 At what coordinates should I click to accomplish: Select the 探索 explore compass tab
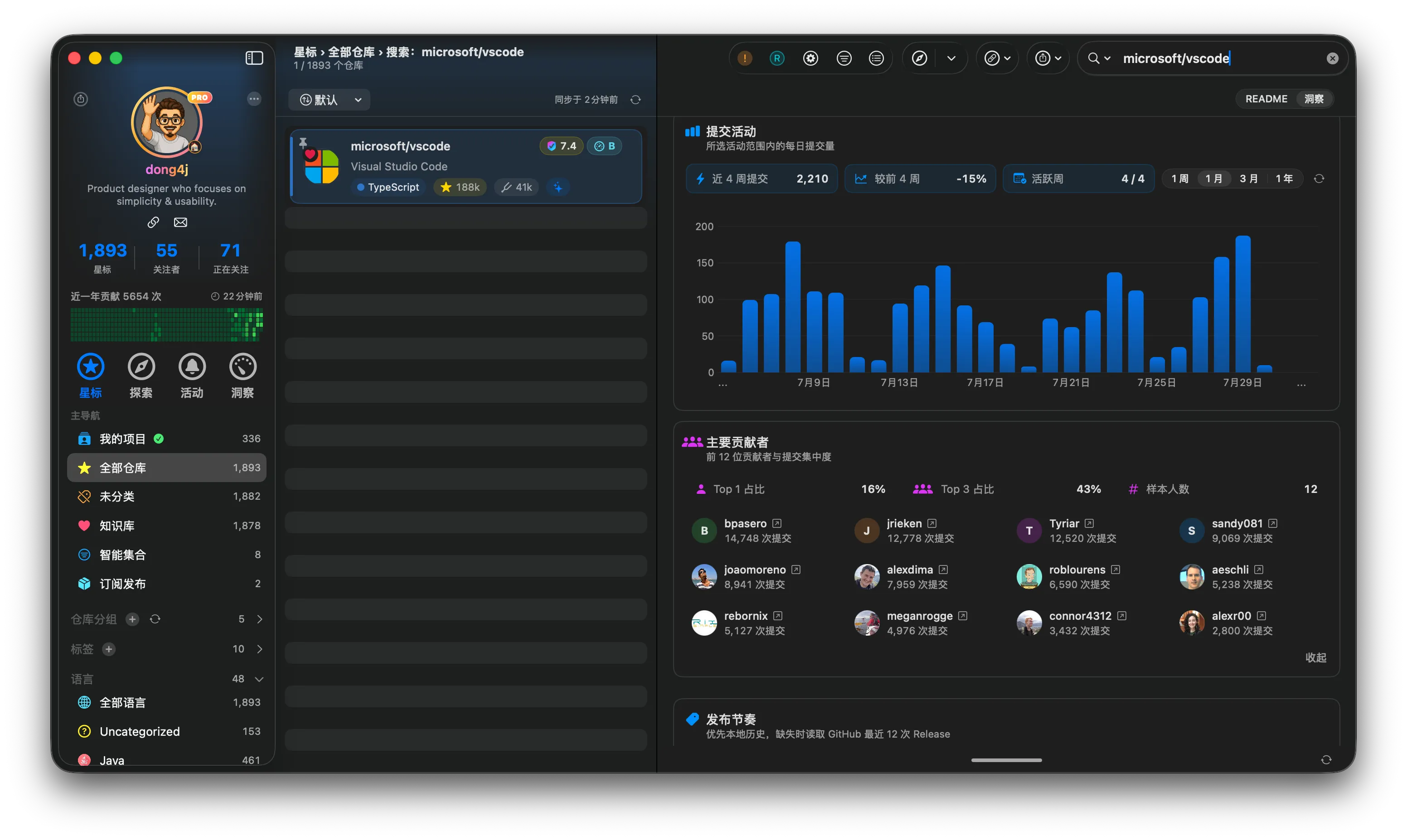[x=141, y=376]
